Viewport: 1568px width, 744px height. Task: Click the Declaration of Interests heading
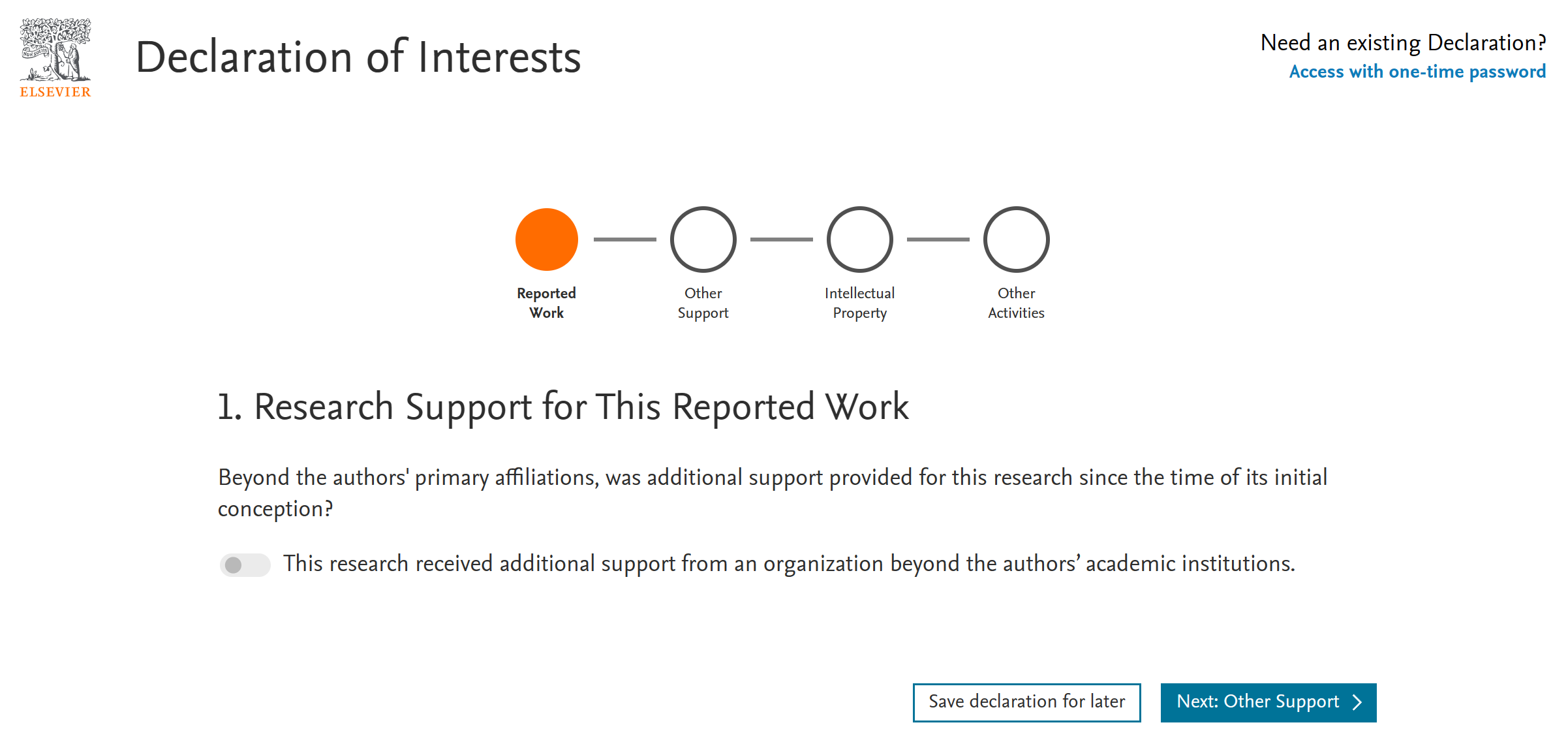[x=358, y=57]
